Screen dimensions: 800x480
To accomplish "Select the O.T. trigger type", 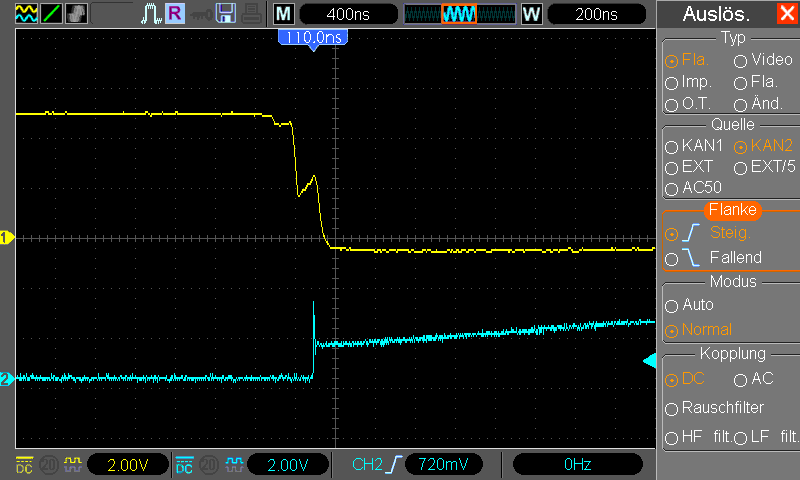I will pos(688,104).
